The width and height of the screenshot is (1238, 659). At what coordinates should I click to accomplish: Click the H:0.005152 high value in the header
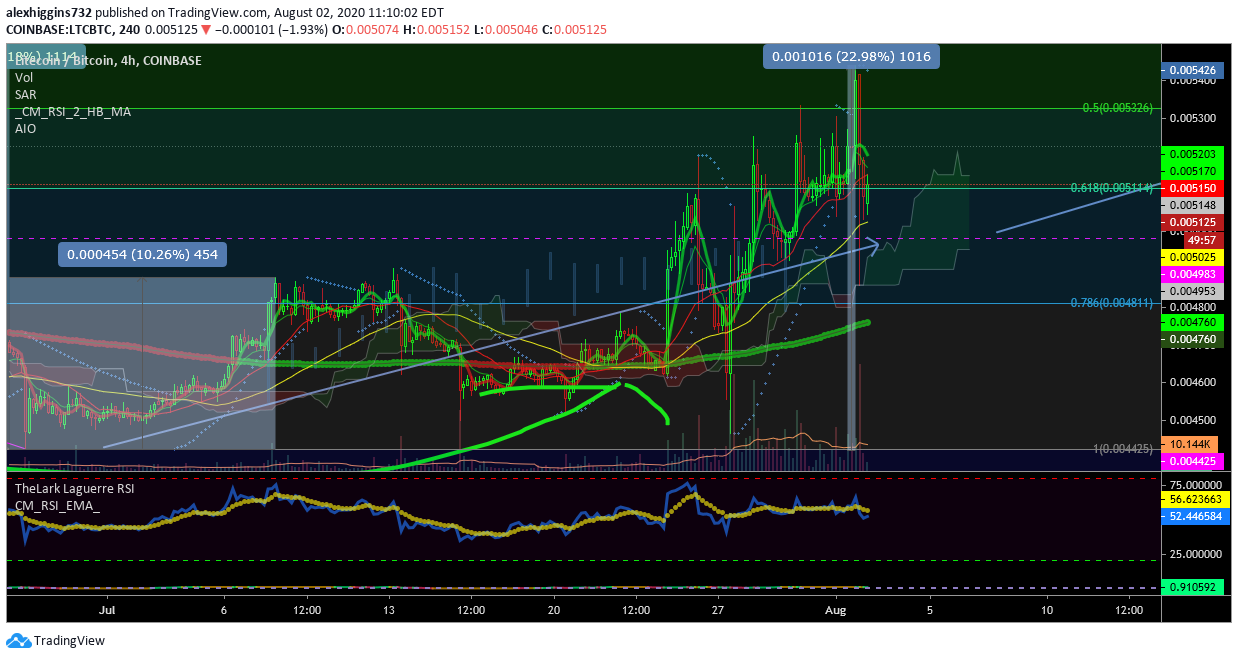436,31
